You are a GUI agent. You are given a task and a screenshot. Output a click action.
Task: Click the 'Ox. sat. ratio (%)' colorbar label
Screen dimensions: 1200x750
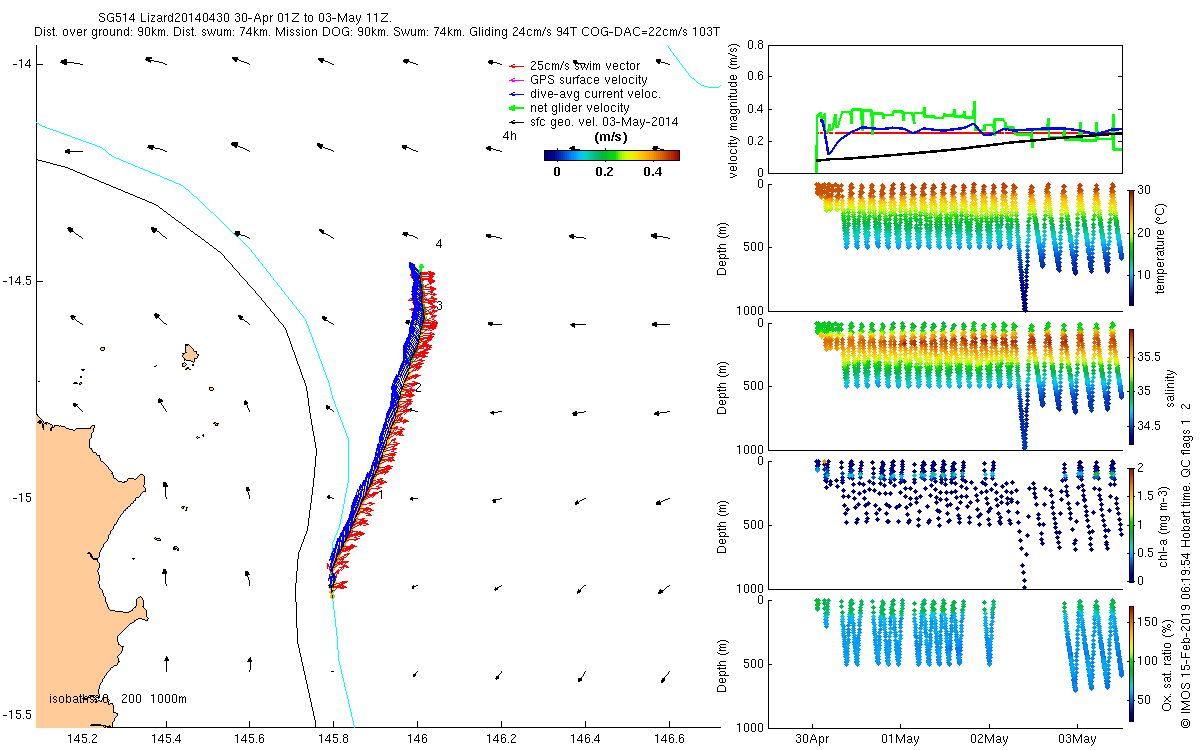click(x=1169, y=663)
